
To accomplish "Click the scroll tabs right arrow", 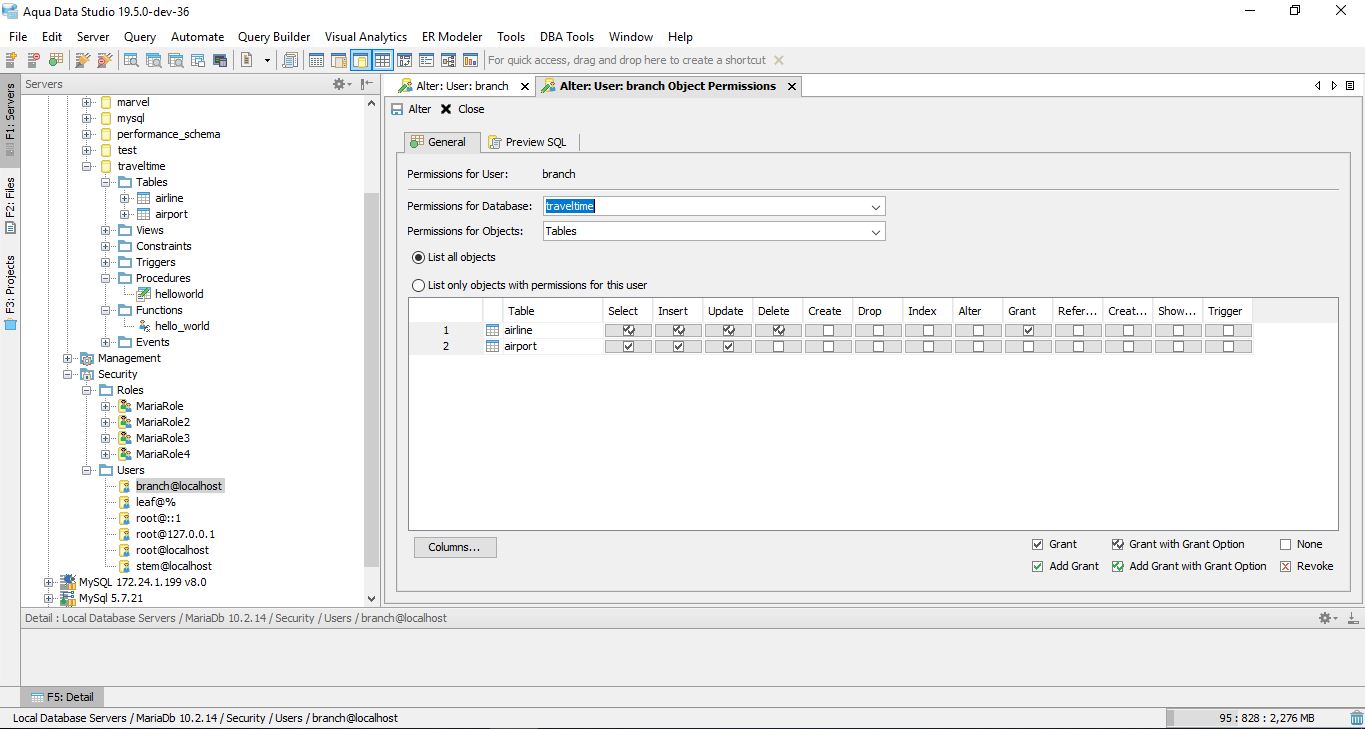I will 1334,86.
